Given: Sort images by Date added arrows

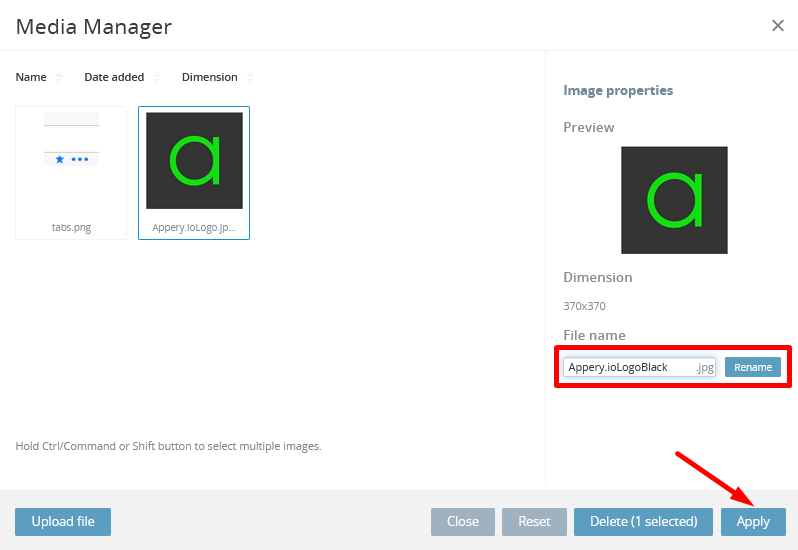Looking at the screenshot, I should click(157, 77).
